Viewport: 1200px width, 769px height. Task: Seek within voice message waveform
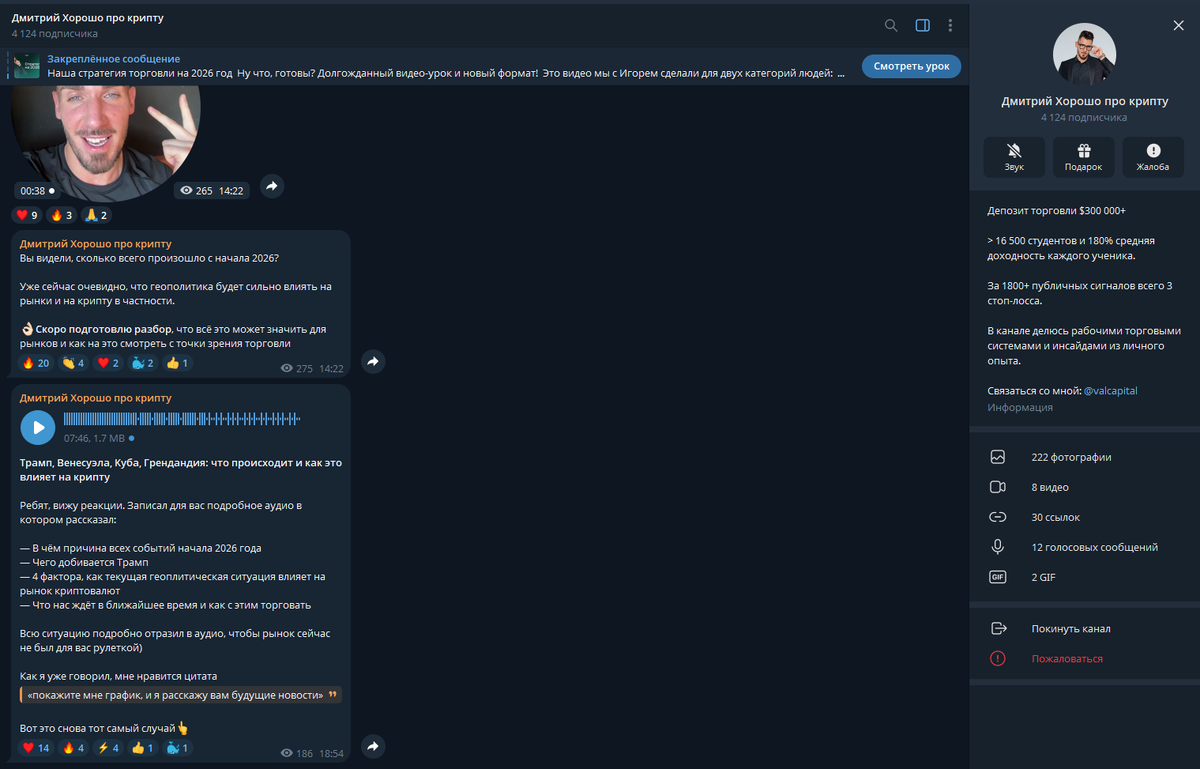182,421
